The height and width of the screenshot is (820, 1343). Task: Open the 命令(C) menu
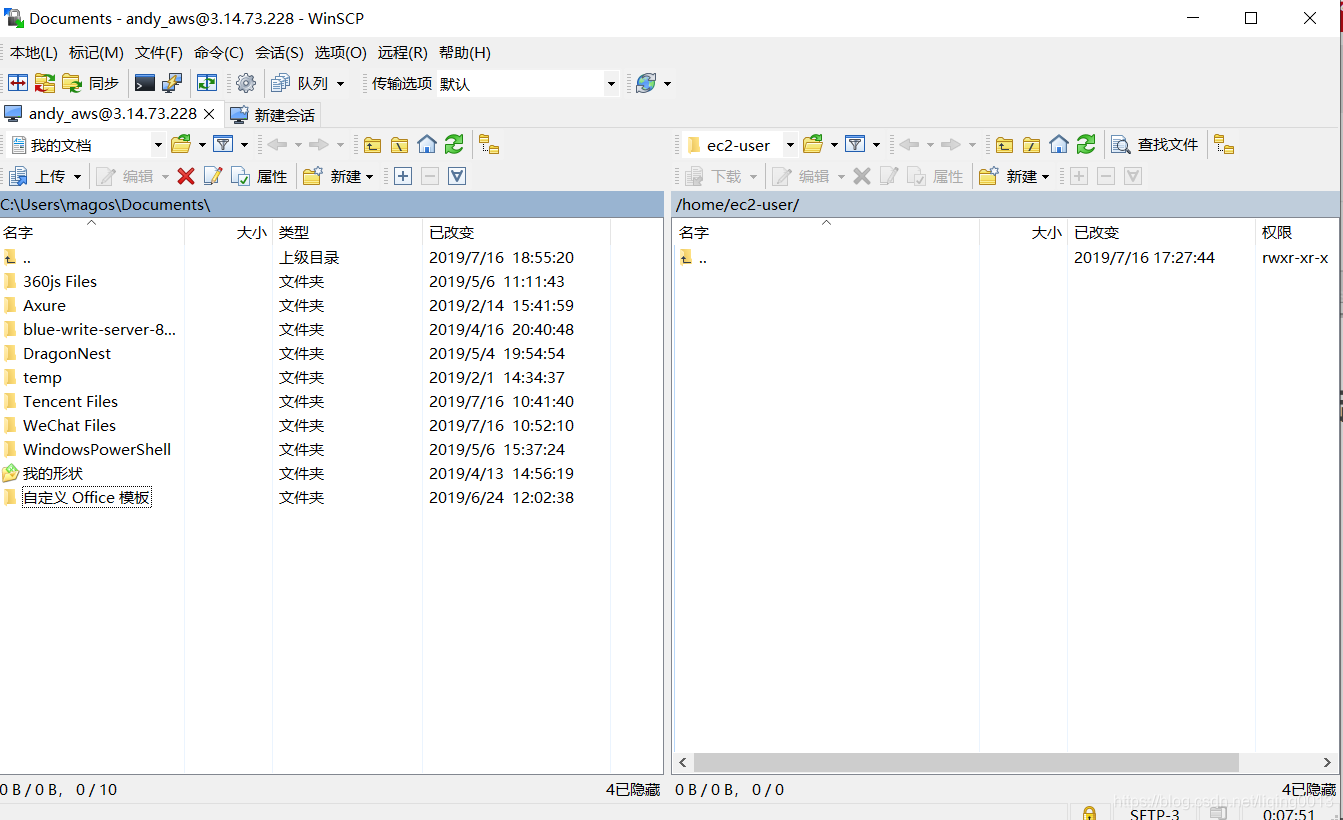click(219, 52)
